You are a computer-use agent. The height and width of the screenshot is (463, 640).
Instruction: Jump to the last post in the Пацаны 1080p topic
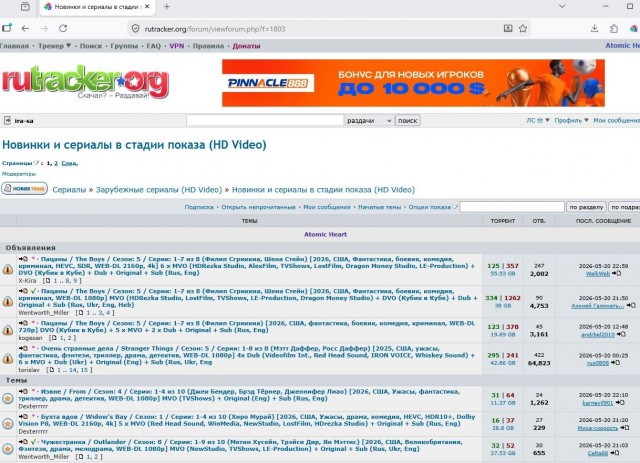click(x=631, y=305)
